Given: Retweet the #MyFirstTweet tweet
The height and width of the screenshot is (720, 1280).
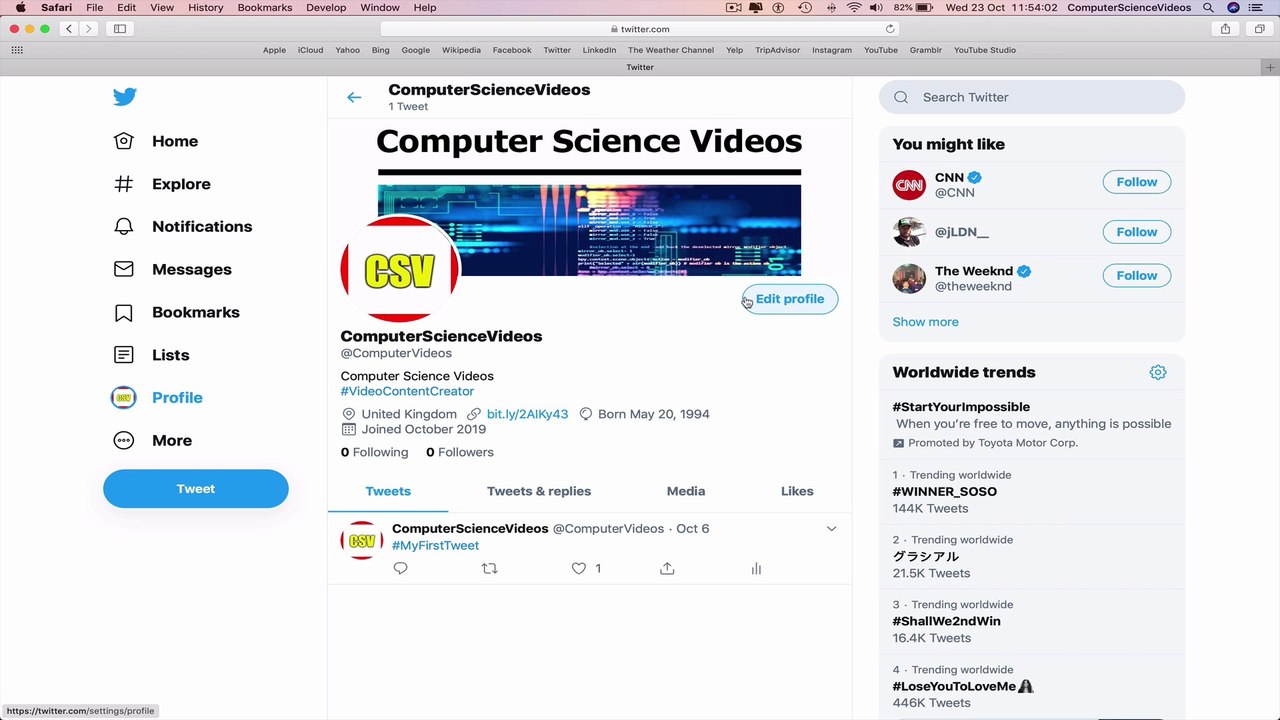Looking at the screenshot, I should pyautogui.click(x=489, y=568).
